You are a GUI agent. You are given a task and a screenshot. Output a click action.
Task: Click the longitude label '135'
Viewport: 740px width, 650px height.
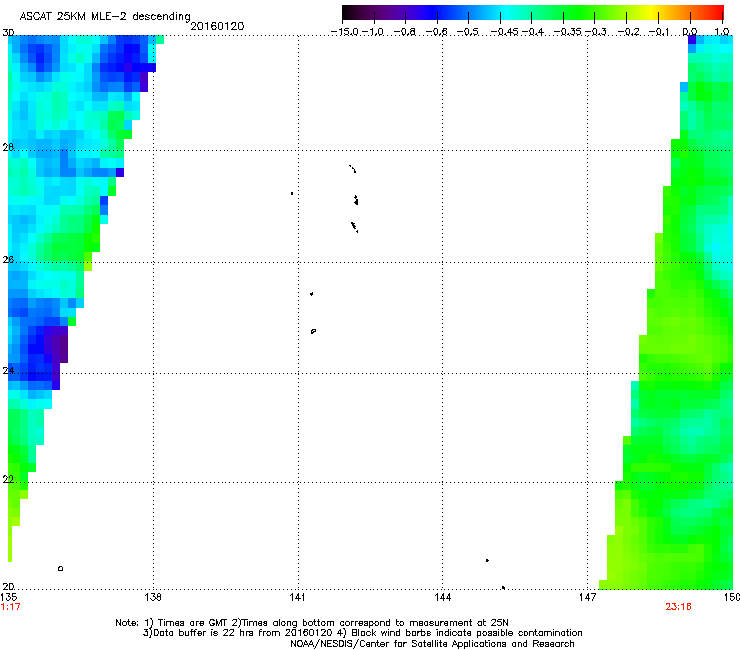tap(9, 597)
